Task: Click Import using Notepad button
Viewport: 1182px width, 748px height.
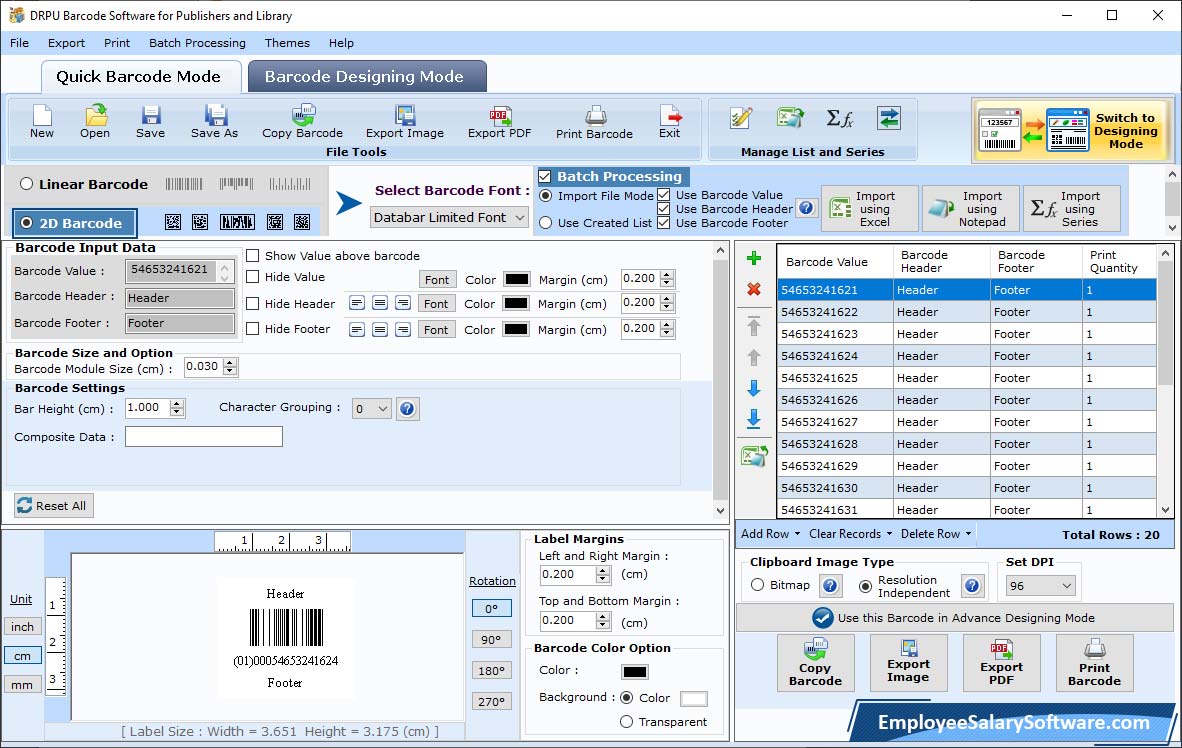Action: click(x=971, y=208)
